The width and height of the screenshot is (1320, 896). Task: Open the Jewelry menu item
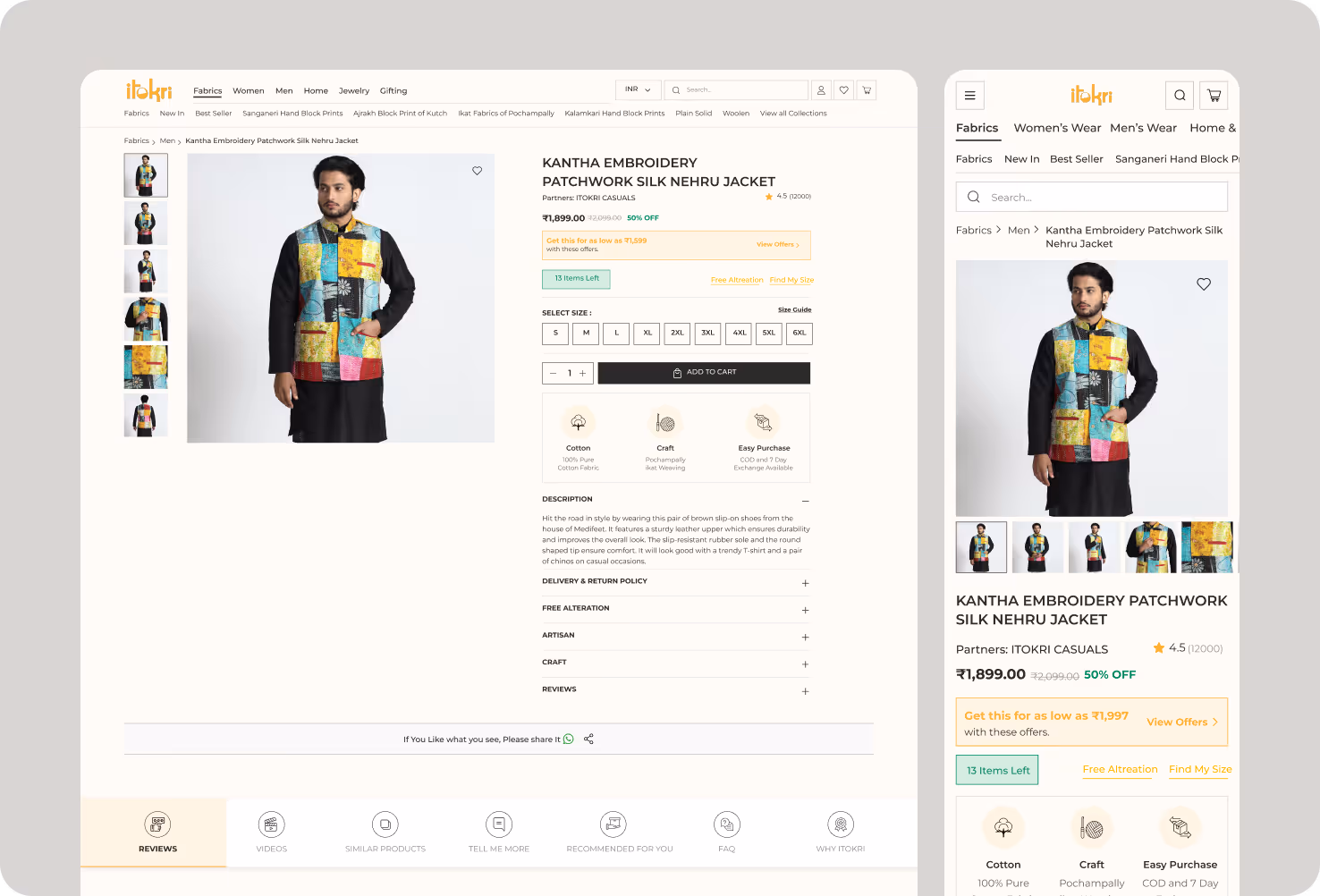(354, 91)
